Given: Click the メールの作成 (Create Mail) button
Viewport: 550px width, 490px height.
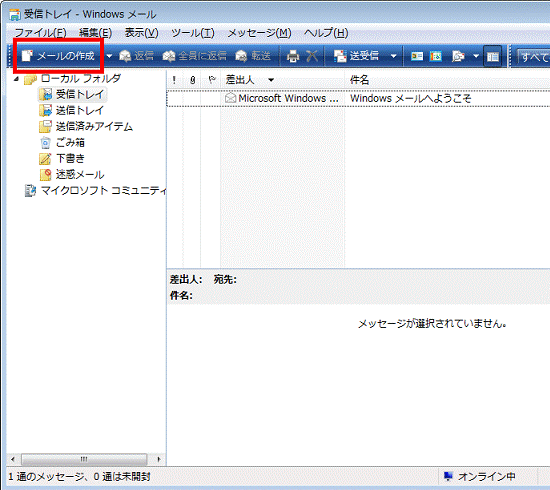Looking at the screenshot, I should (x=58, y=56).
